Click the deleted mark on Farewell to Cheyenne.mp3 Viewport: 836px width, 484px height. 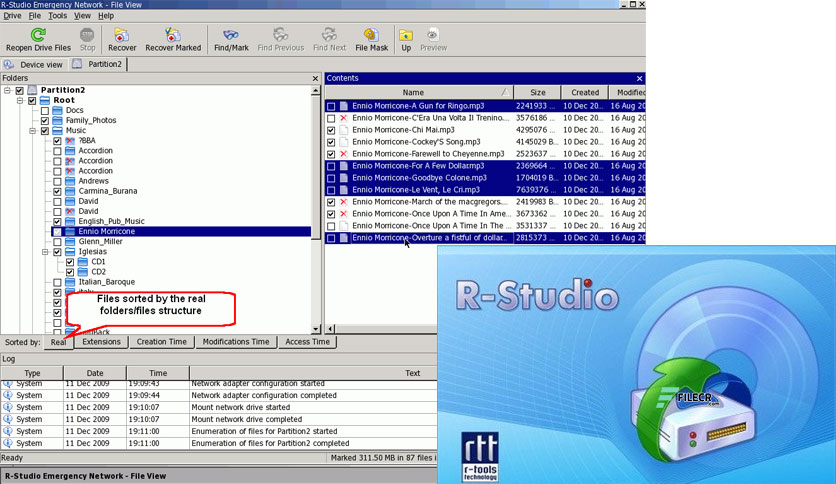[344, 154]
